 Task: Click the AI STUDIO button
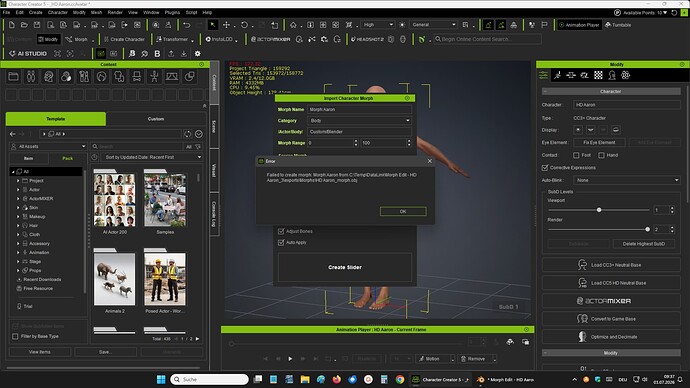[x=28, y=54]
